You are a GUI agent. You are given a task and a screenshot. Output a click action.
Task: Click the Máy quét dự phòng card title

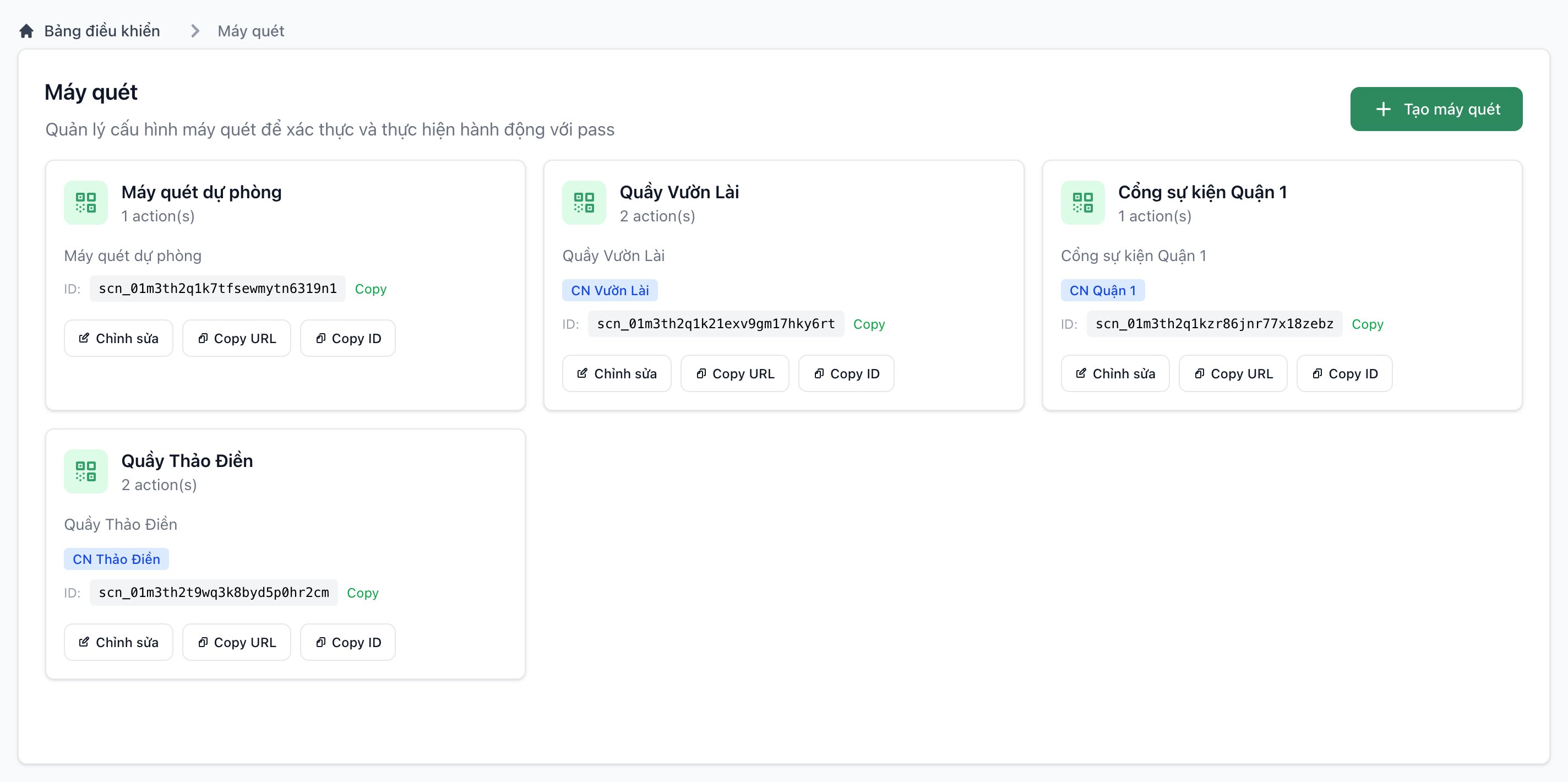click(x=202, y=192)
